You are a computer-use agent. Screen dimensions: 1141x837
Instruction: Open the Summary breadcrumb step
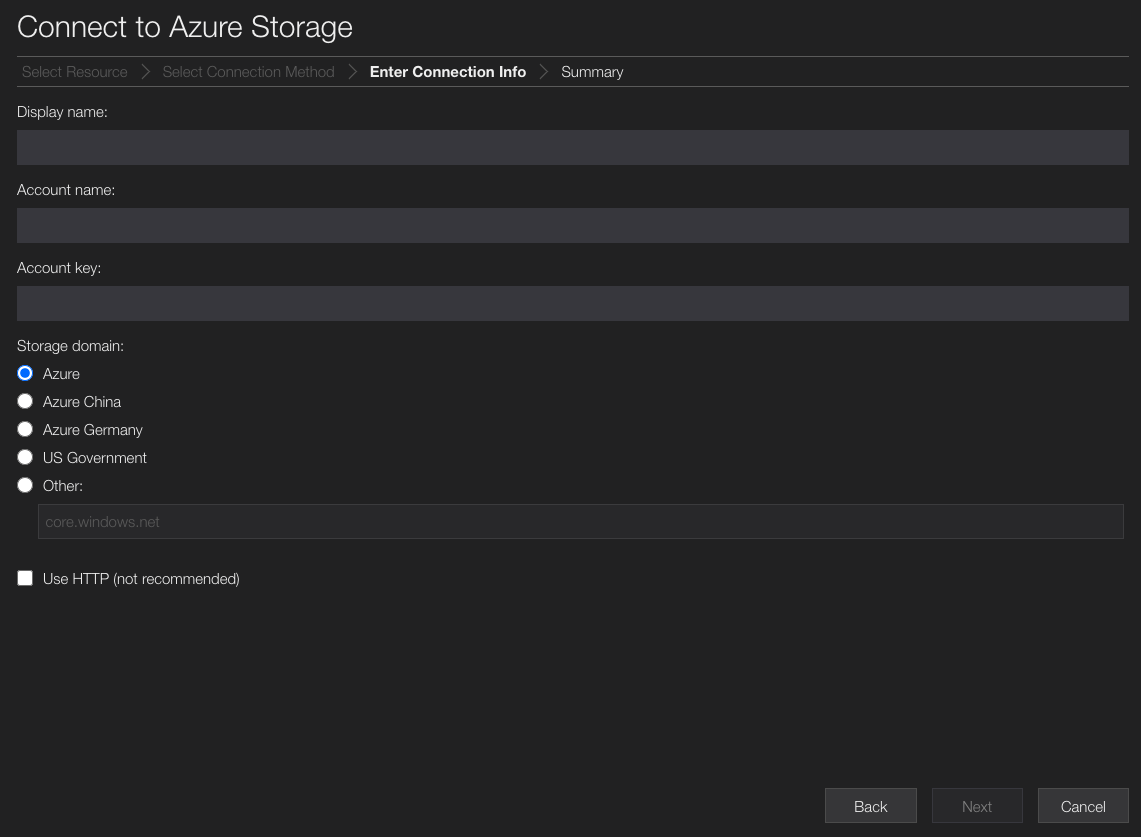pos(592,72)
